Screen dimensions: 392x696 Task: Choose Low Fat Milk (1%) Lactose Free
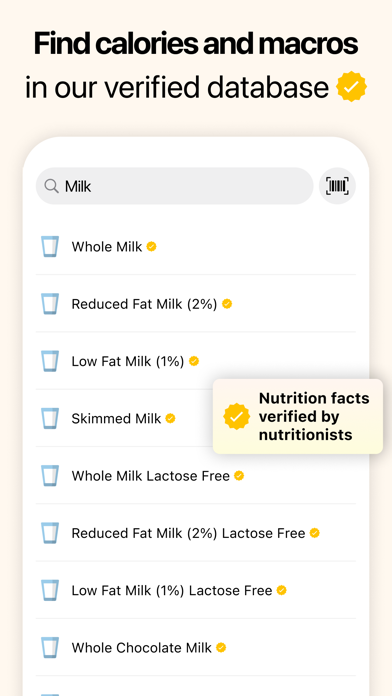(196, 590)
